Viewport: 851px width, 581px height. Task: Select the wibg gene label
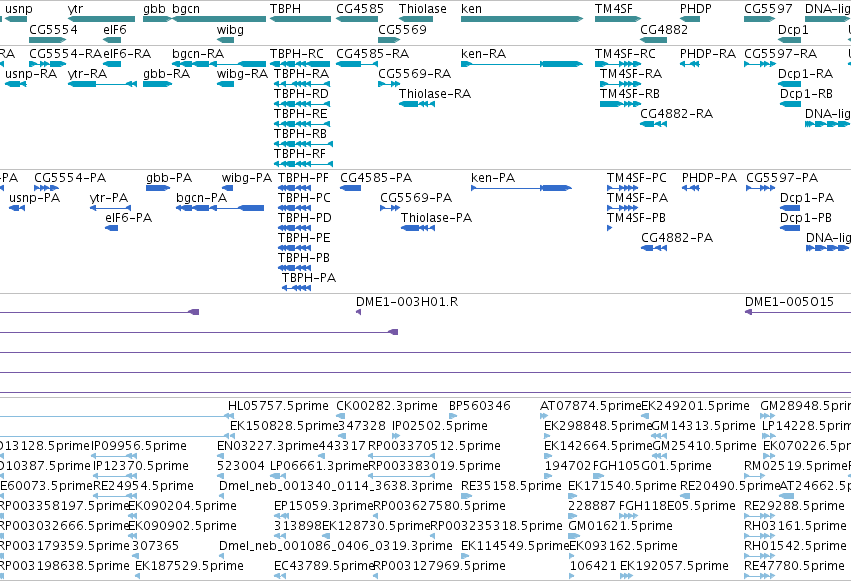pos(230,29)
